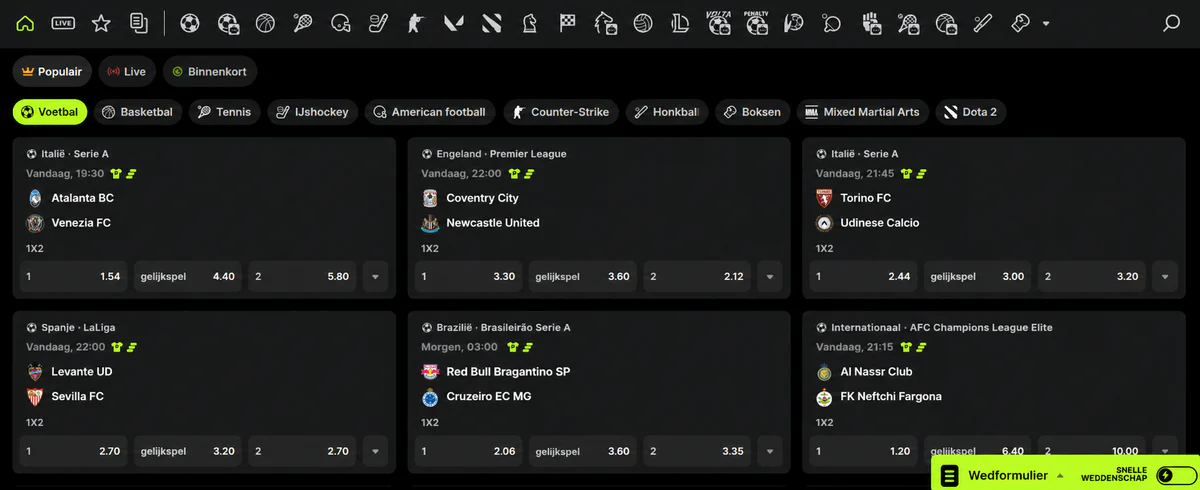Switch to the Binnenkort tab
Viewport: 1200px width, 490px height.
[x=210, y=72]
